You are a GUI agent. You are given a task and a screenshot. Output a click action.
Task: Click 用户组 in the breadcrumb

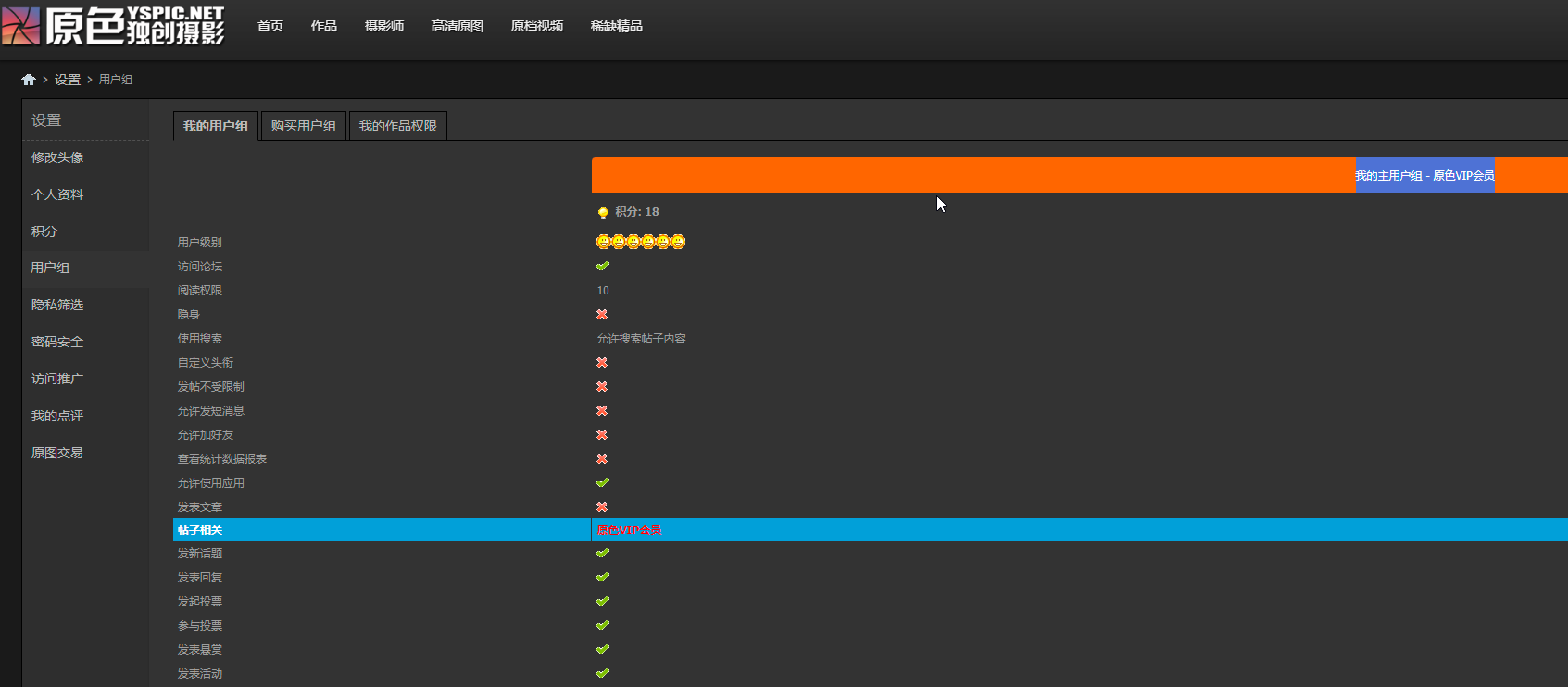tap(116, 80)
